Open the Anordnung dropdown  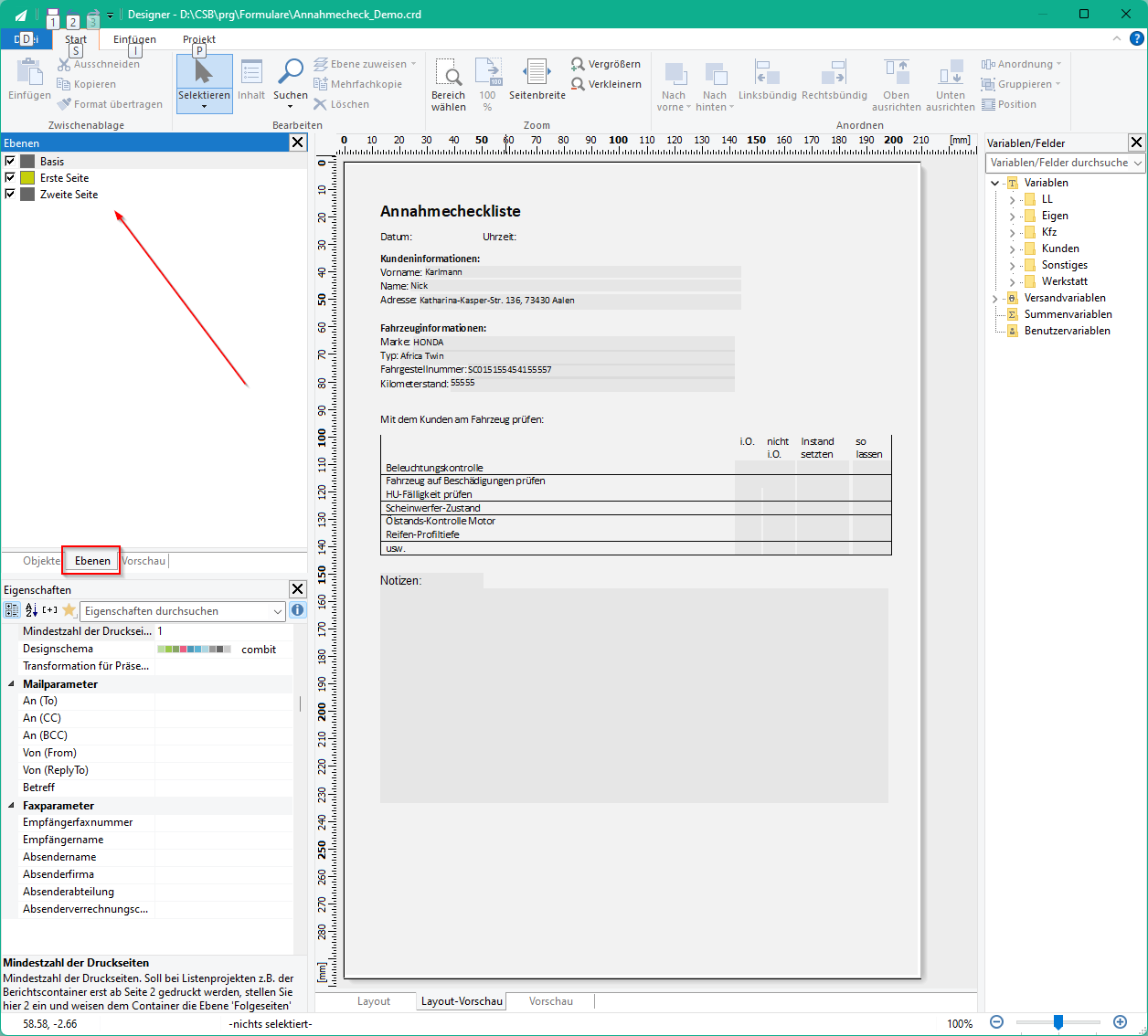tap(1022, 64)
